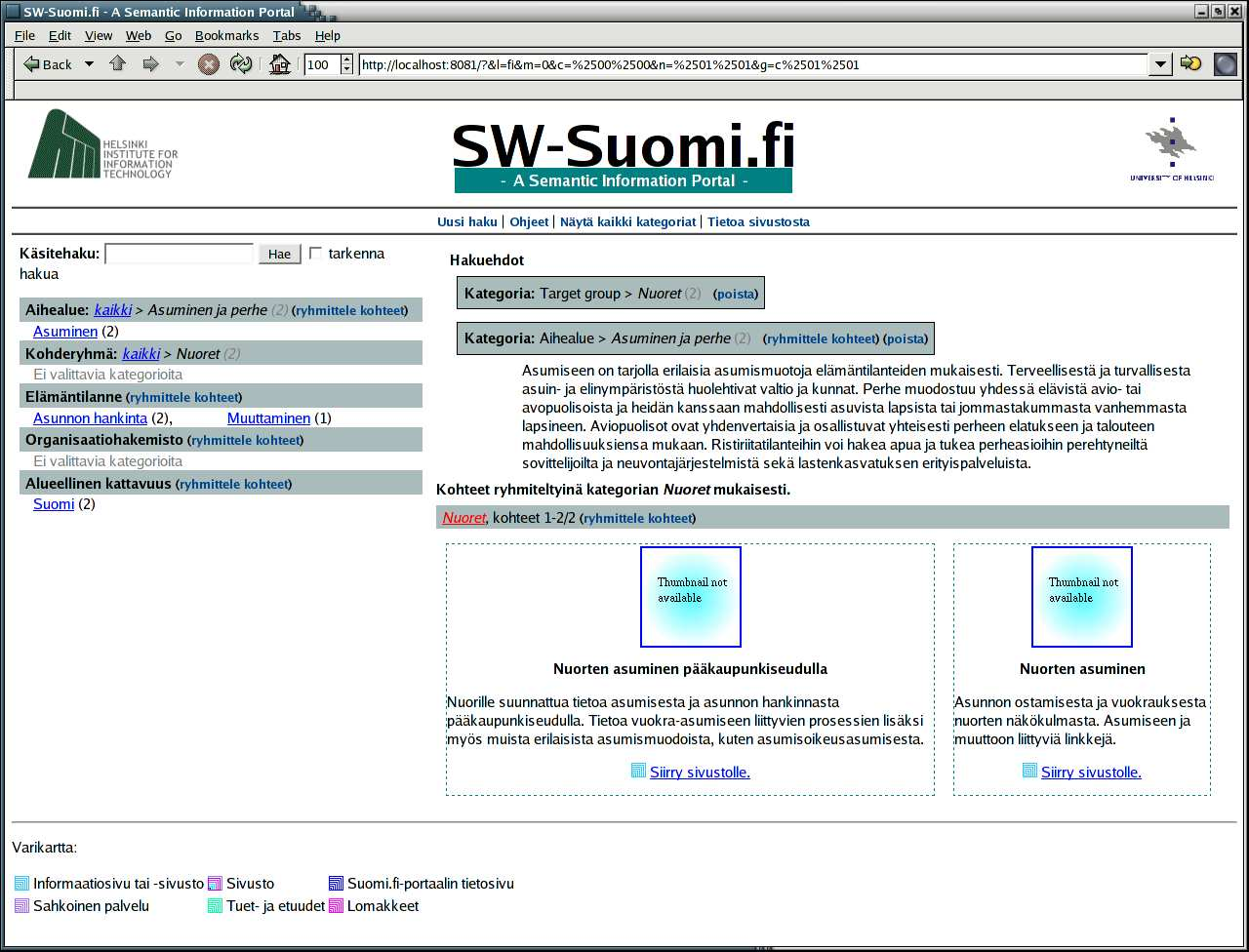Click ryhmittele kohteet in Organisaatiohakemisto row
The image size is (1249, 952).
(x=245, y=440)
